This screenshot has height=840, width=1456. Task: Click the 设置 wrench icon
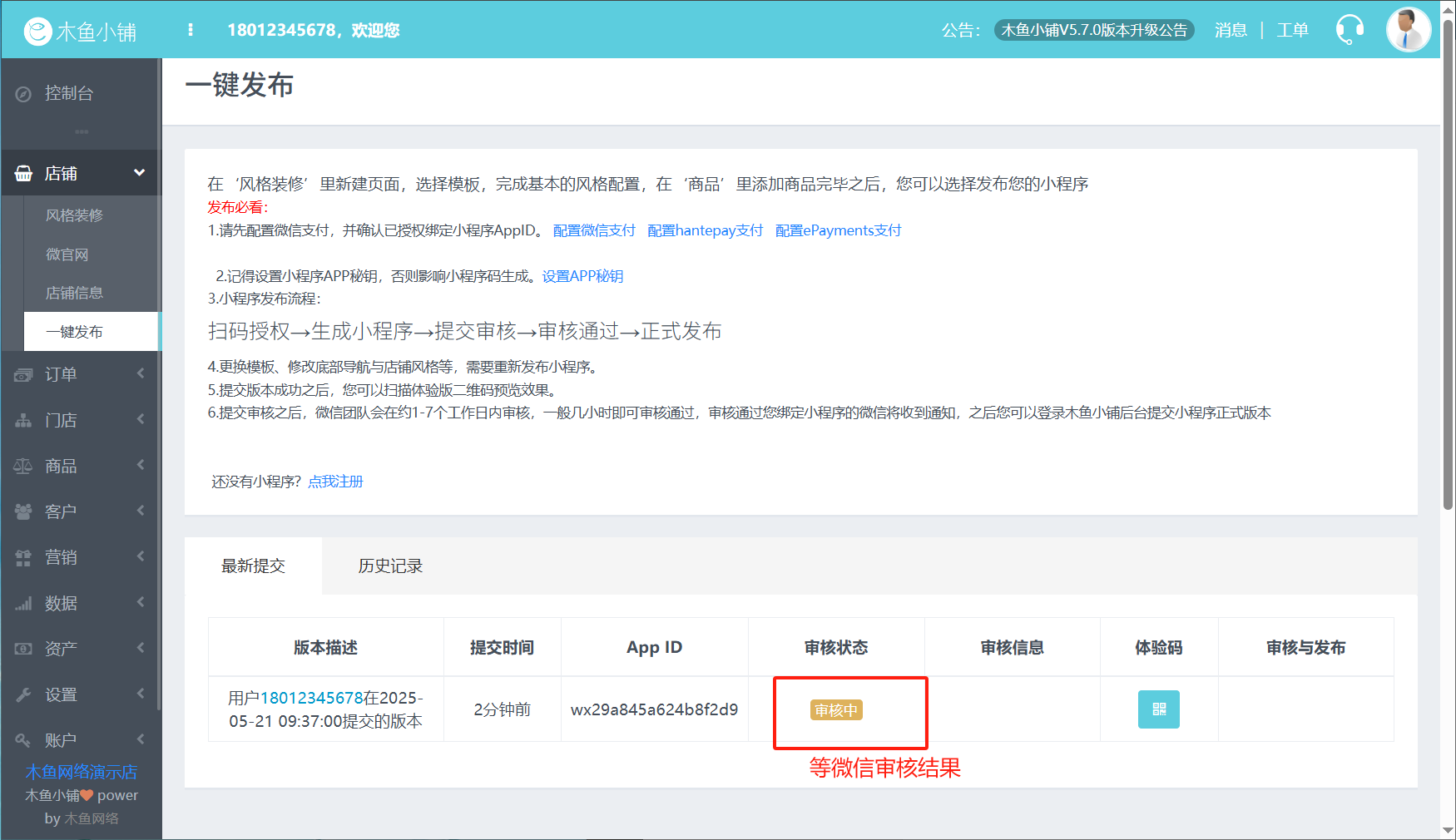tap(24, 694)
